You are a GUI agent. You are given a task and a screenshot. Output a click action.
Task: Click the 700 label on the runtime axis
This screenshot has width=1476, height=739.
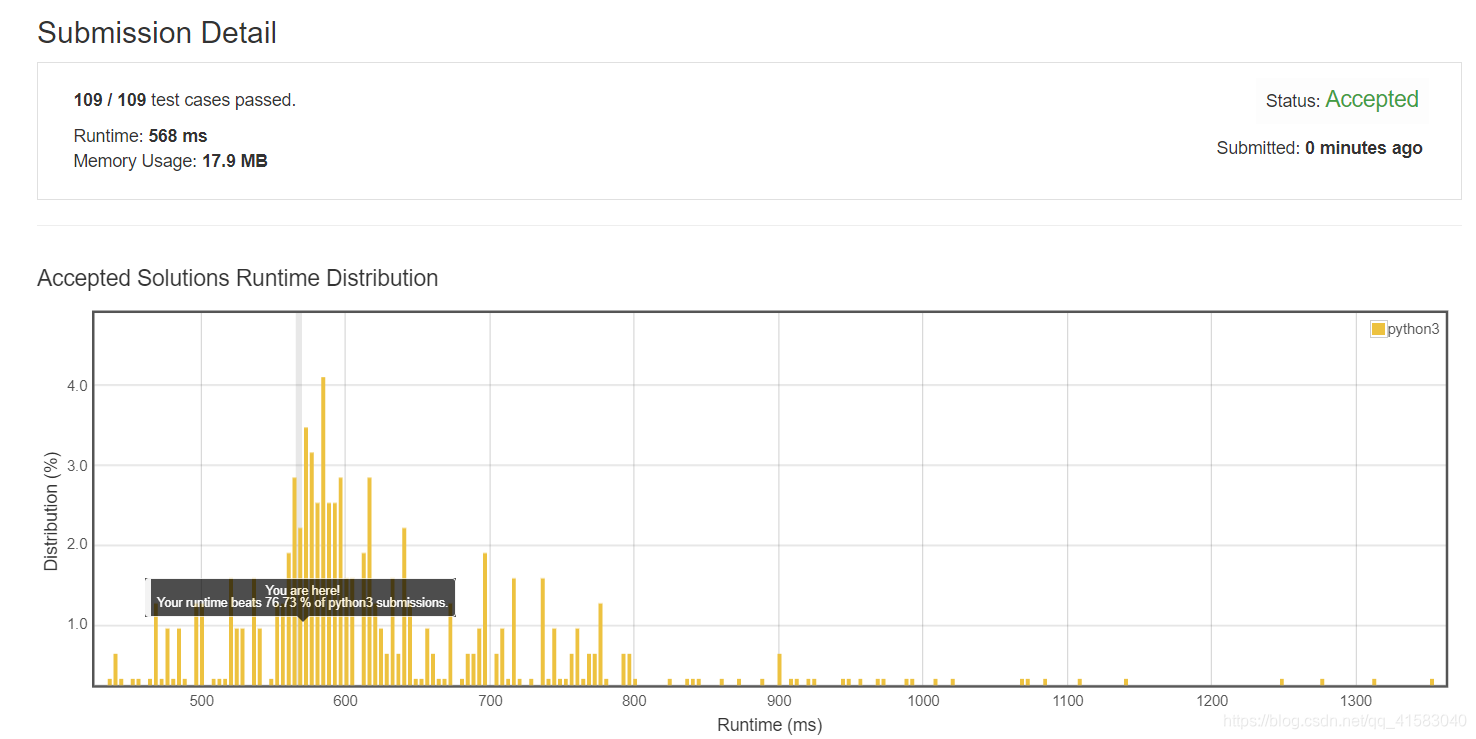click(490, 701)
